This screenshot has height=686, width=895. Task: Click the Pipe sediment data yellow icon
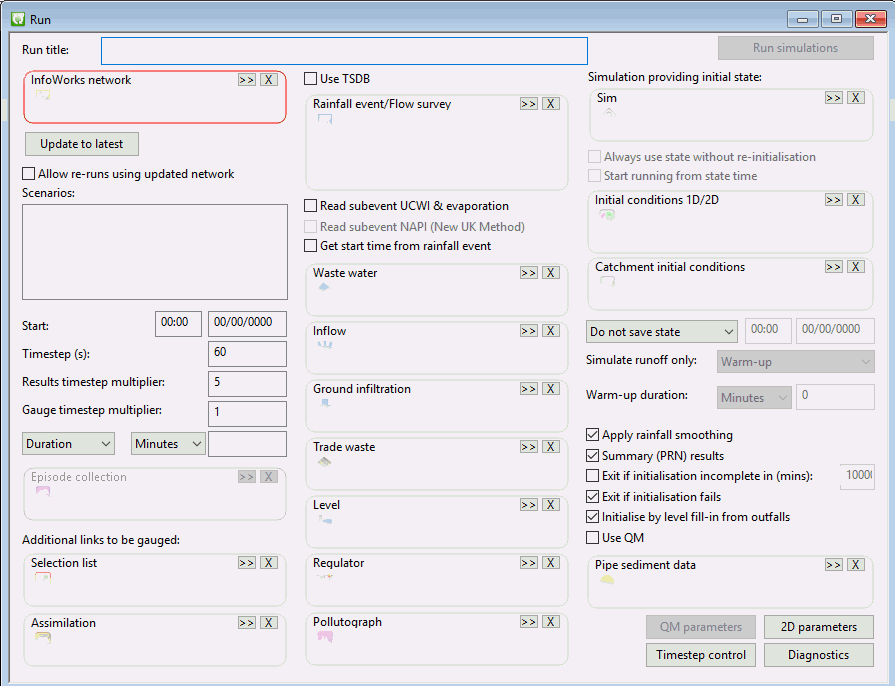tap(607, 580)
